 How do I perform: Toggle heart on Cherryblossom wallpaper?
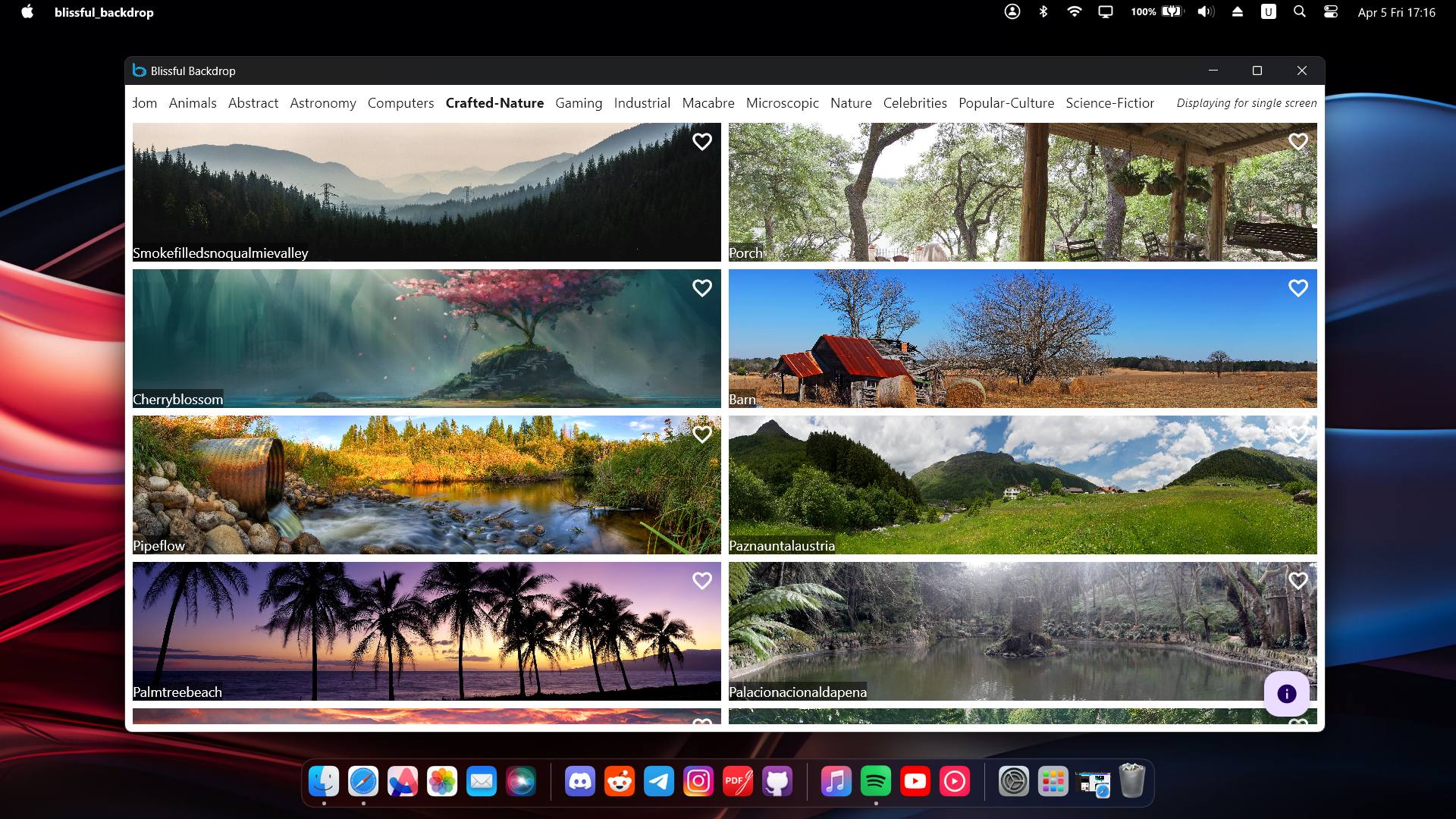point(701,288)
